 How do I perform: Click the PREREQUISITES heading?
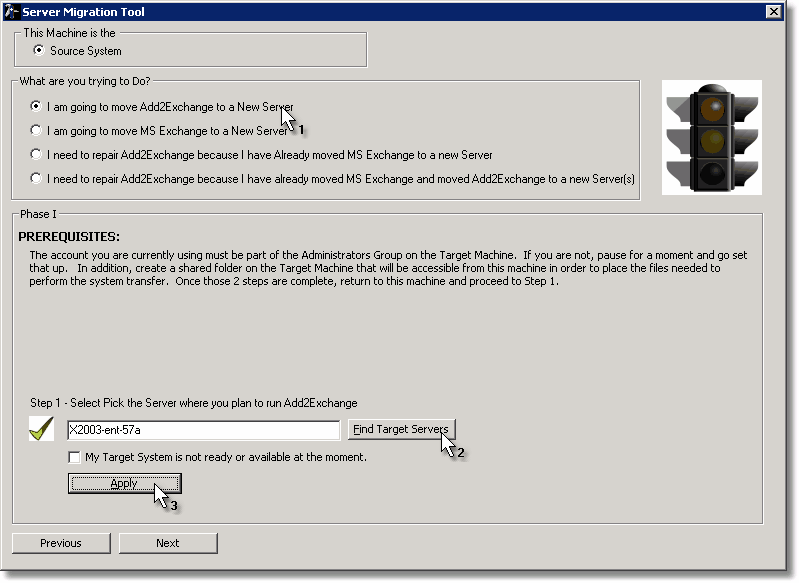pos(69,237)
